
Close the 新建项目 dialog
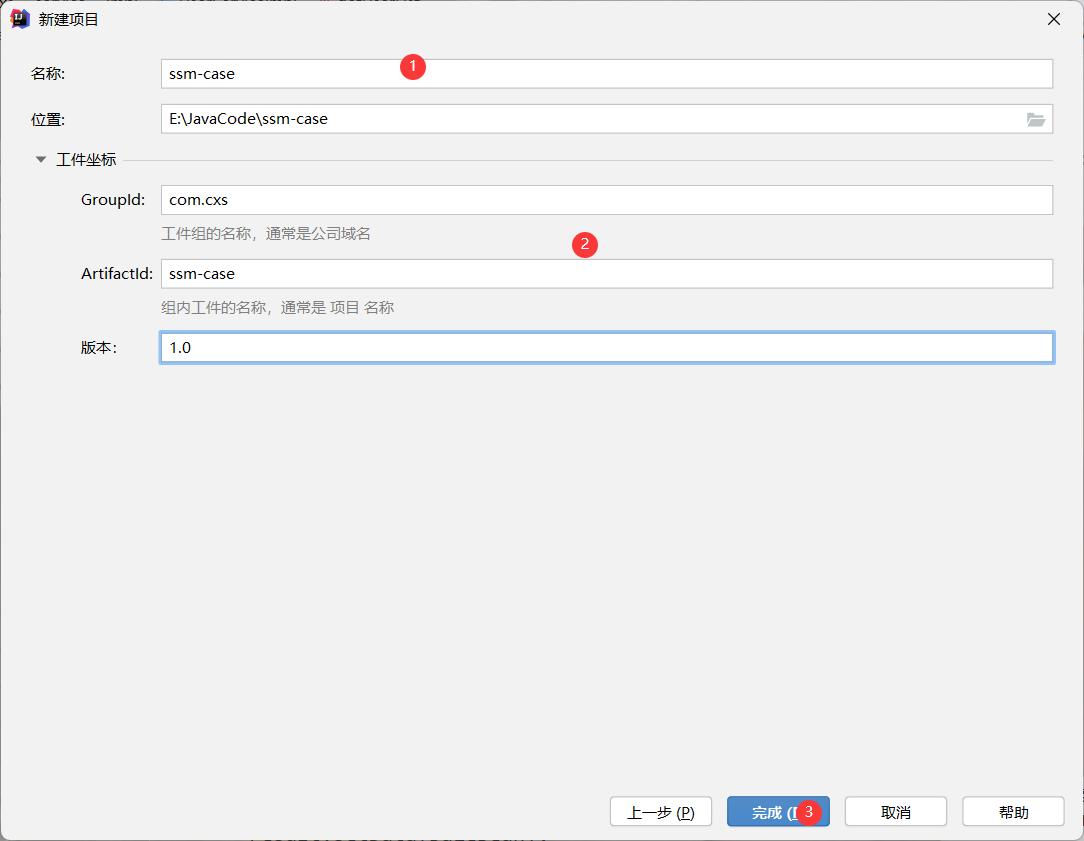coord(1054,19)
